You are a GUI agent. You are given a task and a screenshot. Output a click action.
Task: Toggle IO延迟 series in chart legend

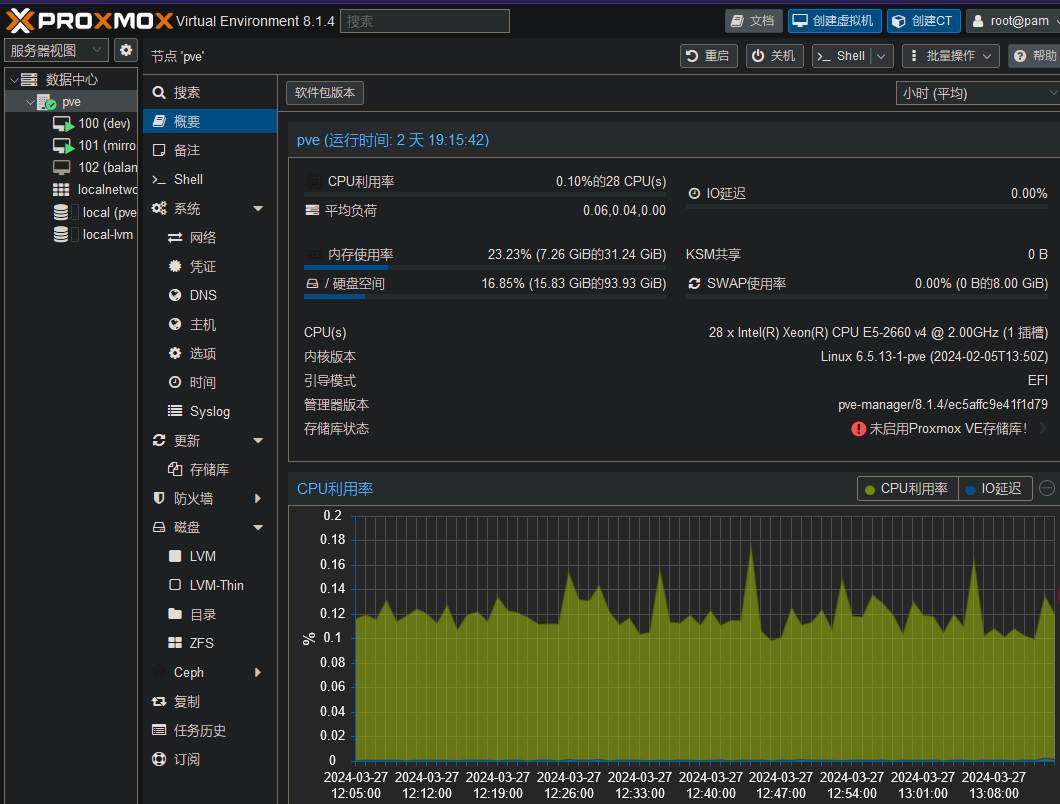(994, 488)
